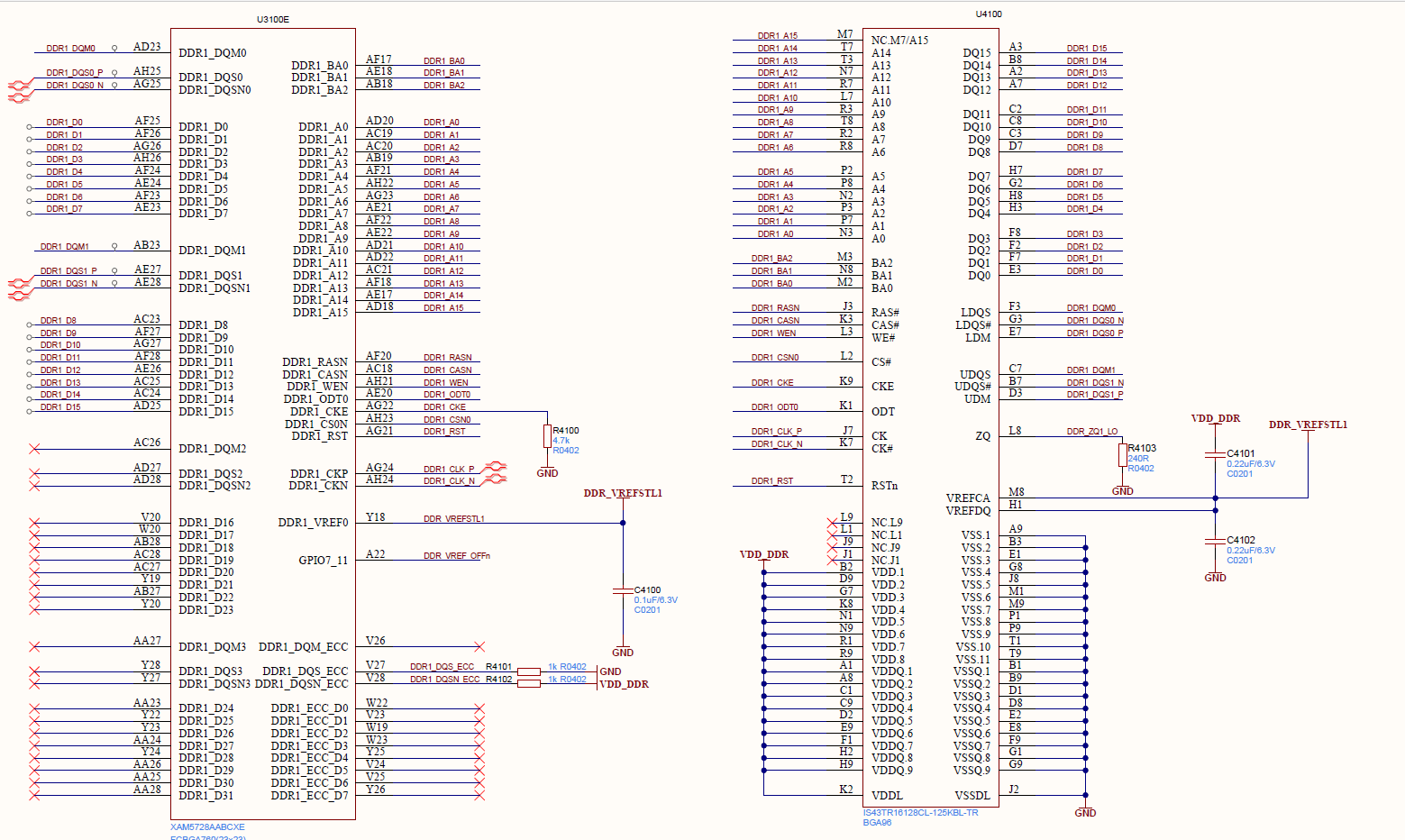
Task: Click the DDR1_DQM_ECC pin name
Action: point(303,646)
